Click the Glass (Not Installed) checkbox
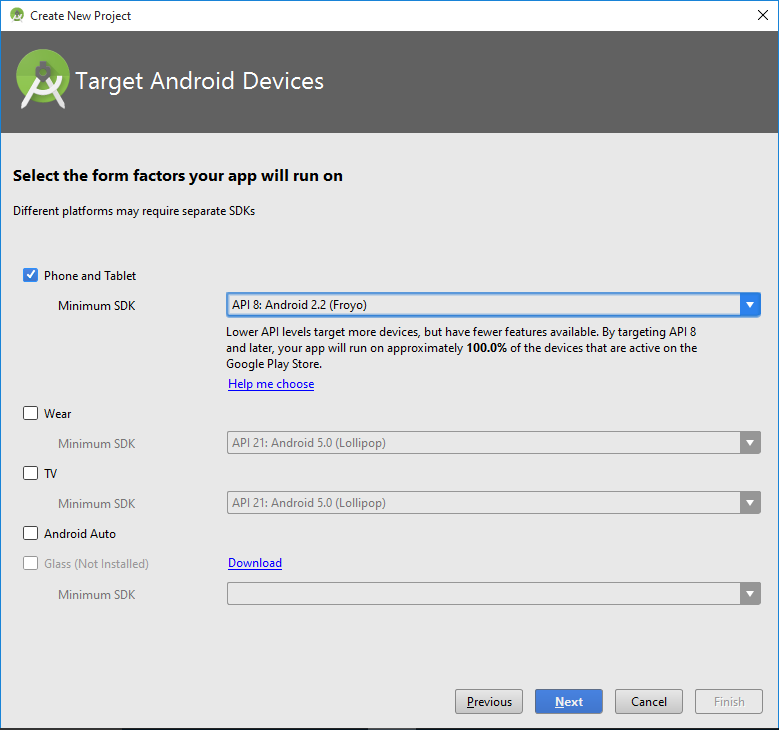The width and height of the screenshot is (779, 730). [x=31, y=563]
